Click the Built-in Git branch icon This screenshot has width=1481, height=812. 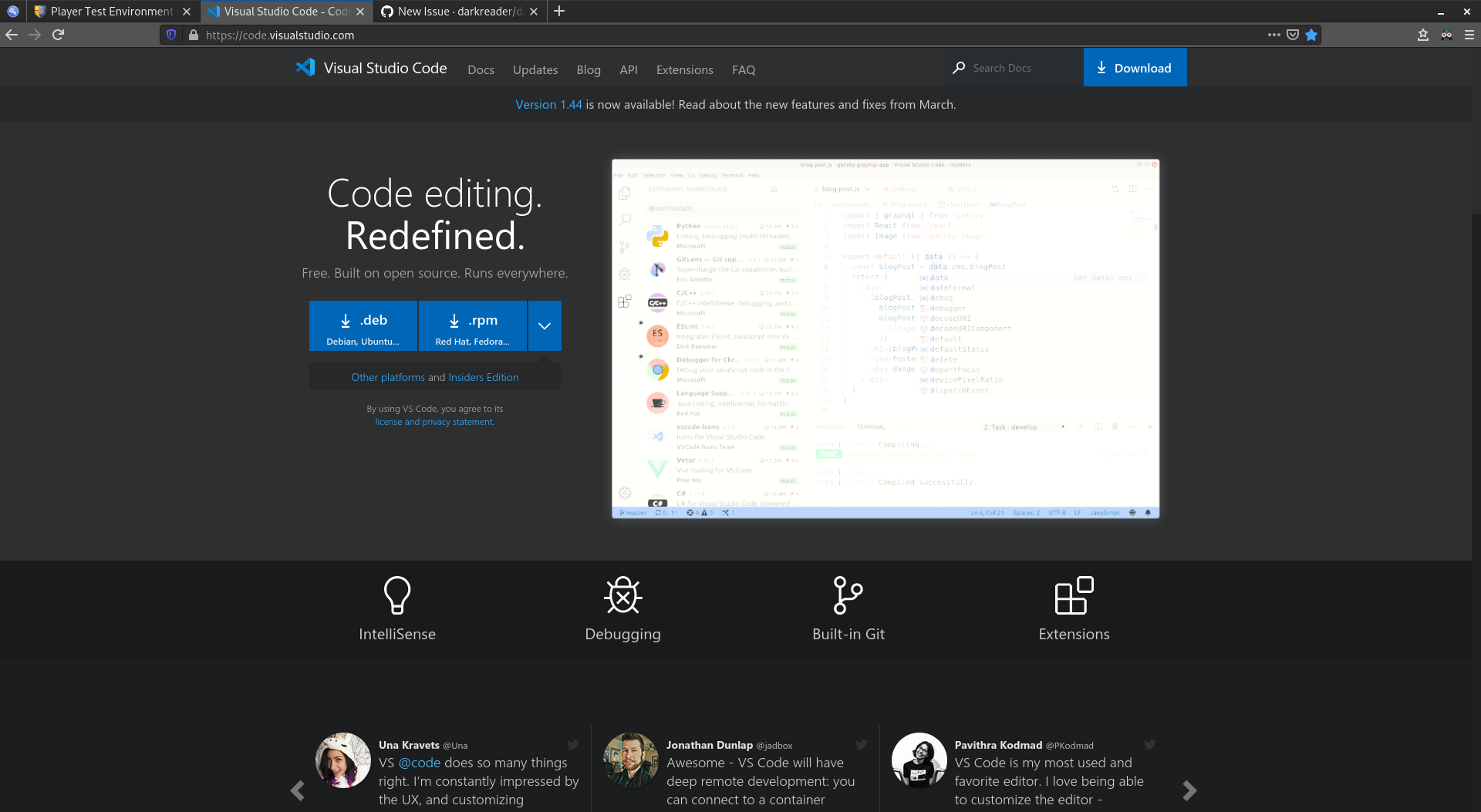click(x=848, y=594)
